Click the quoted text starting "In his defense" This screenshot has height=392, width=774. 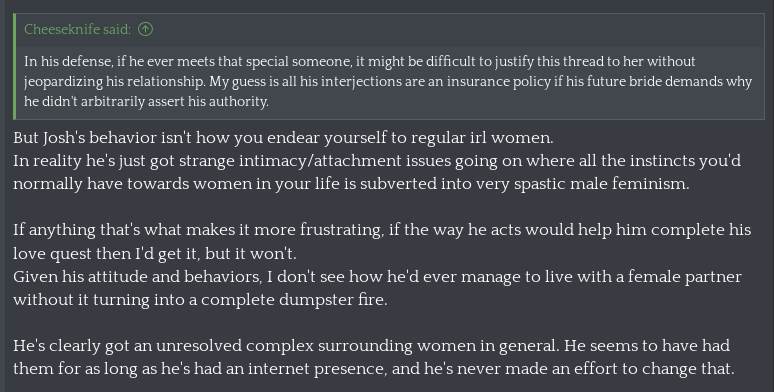pyautogui.click(x=388, y=81)
